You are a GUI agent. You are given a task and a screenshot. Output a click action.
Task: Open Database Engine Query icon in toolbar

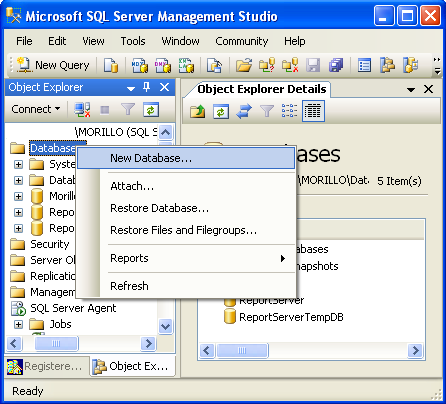(111, 65)
